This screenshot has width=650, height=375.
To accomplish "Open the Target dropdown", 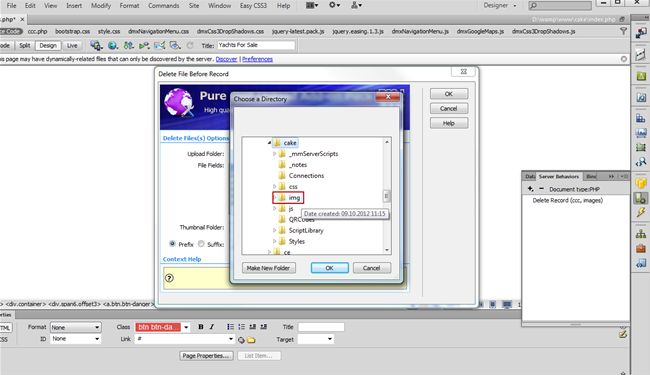I will pyautogui.click(x=315, y=339).
